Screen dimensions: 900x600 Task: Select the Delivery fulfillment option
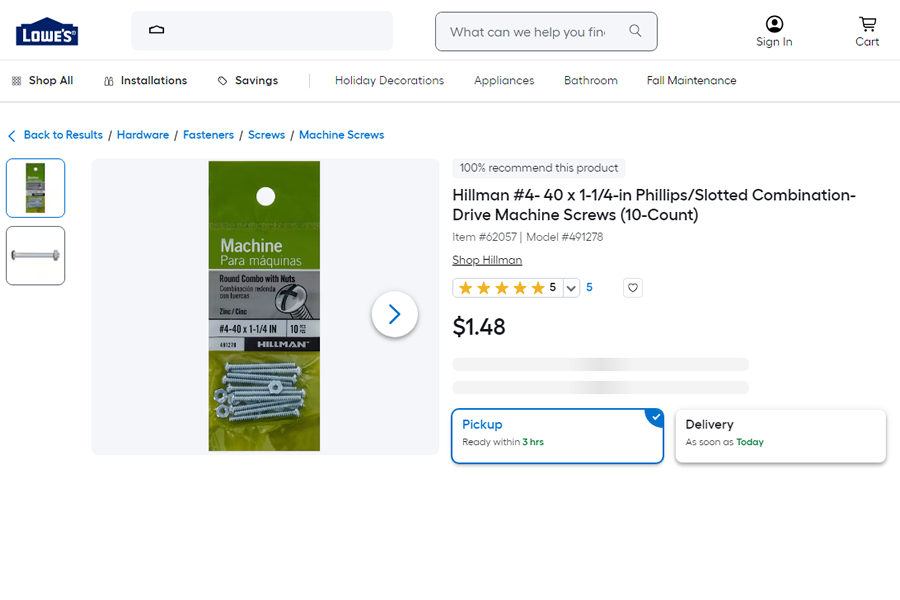click(781, 436)
